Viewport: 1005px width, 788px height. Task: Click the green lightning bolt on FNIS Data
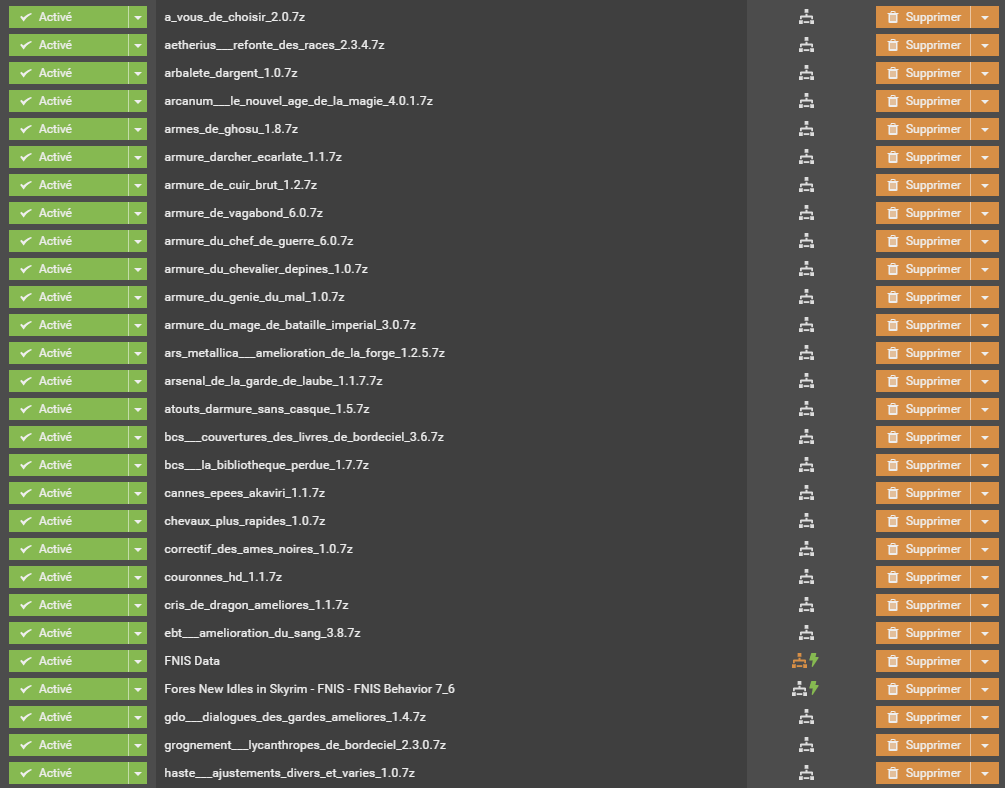[x=814, y=661]
